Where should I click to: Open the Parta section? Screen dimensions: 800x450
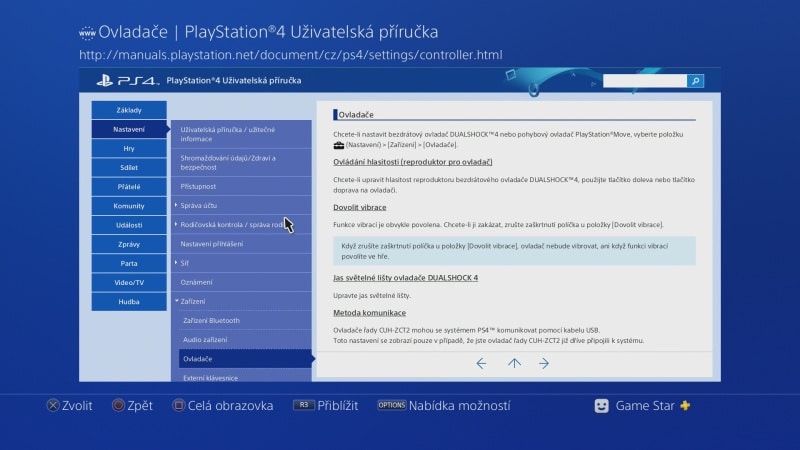click(129, 263)
